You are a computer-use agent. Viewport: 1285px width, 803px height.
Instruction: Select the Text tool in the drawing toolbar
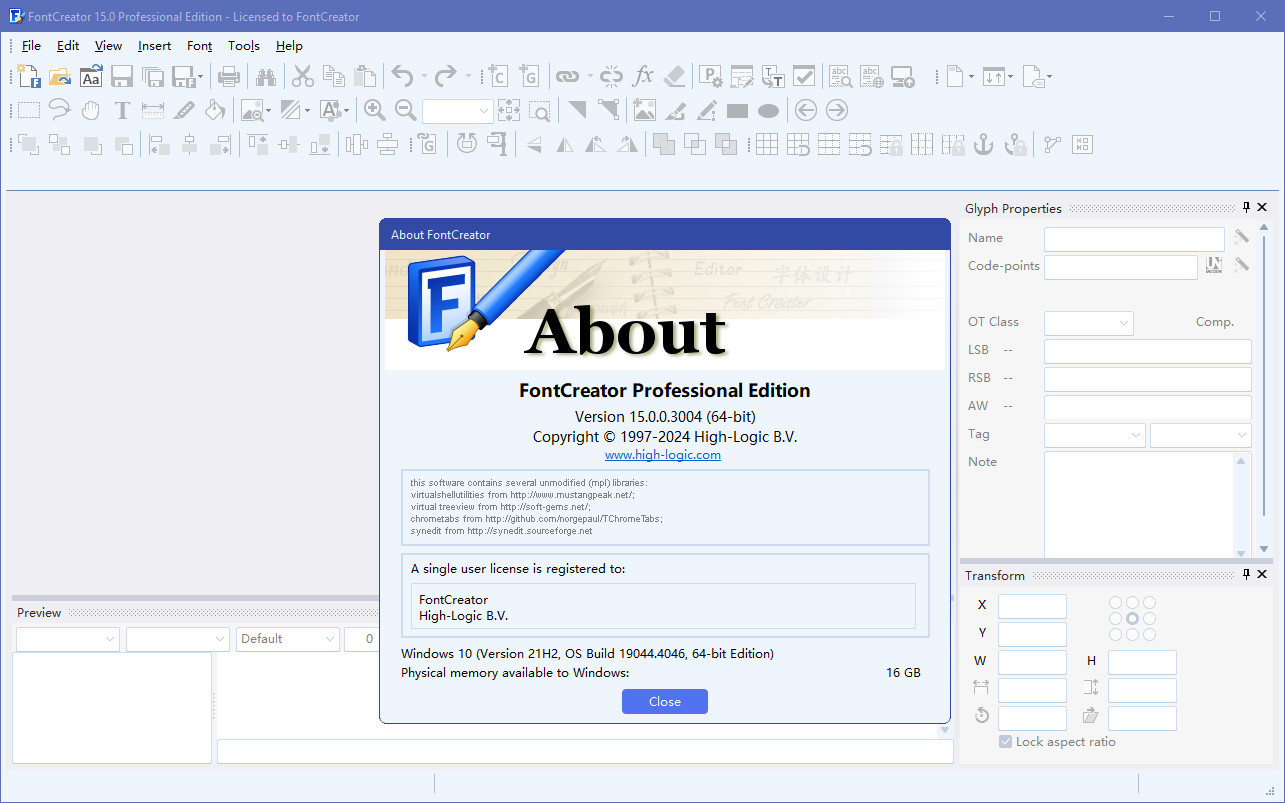[x=122, y=110]
